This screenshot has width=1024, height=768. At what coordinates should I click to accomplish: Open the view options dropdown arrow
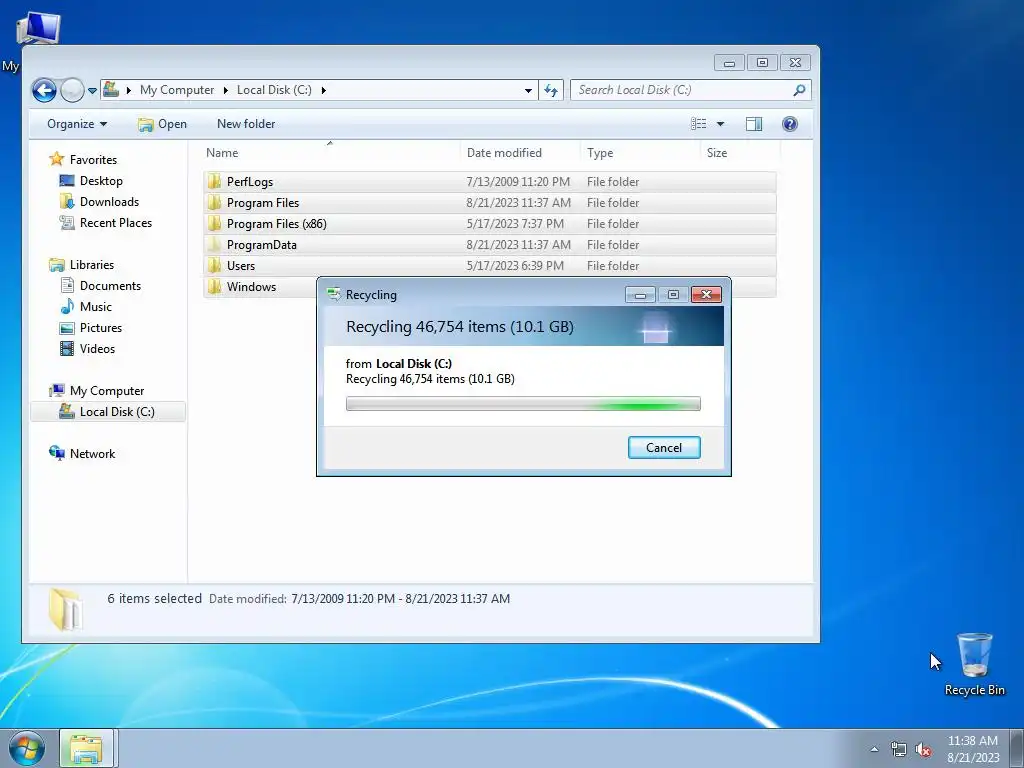[x=720, y=124]
